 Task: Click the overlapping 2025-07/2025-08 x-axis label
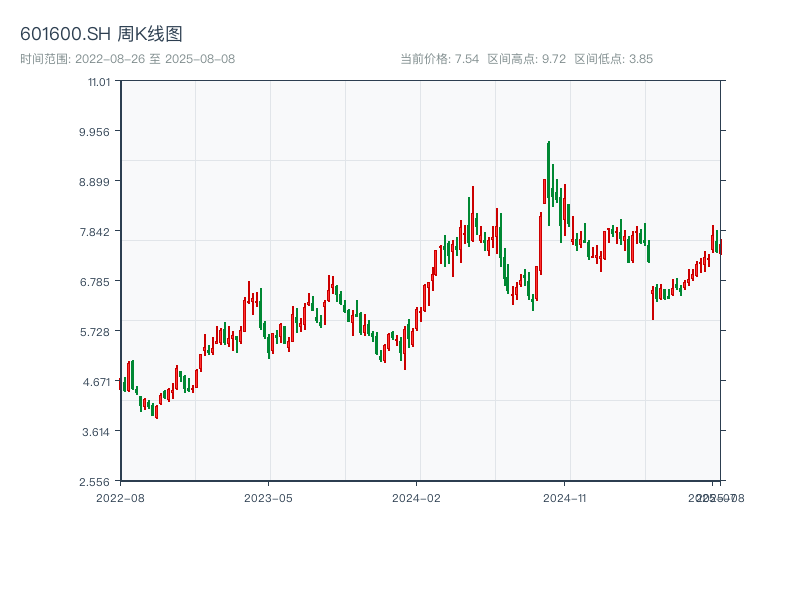coord(716,497)
